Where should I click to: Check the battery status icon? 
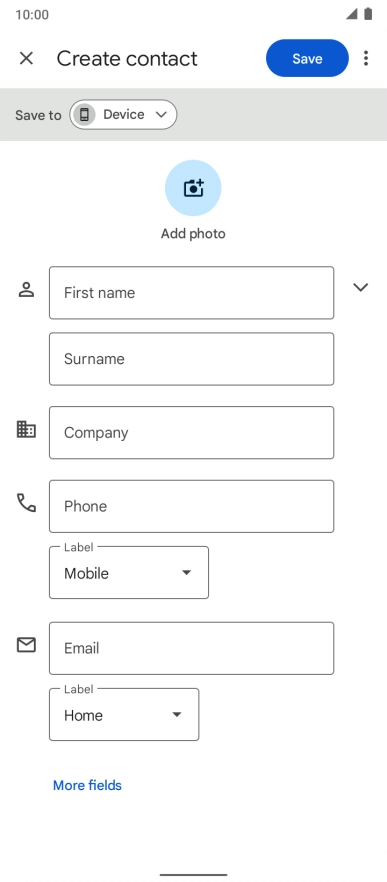[x=368, y=14]
